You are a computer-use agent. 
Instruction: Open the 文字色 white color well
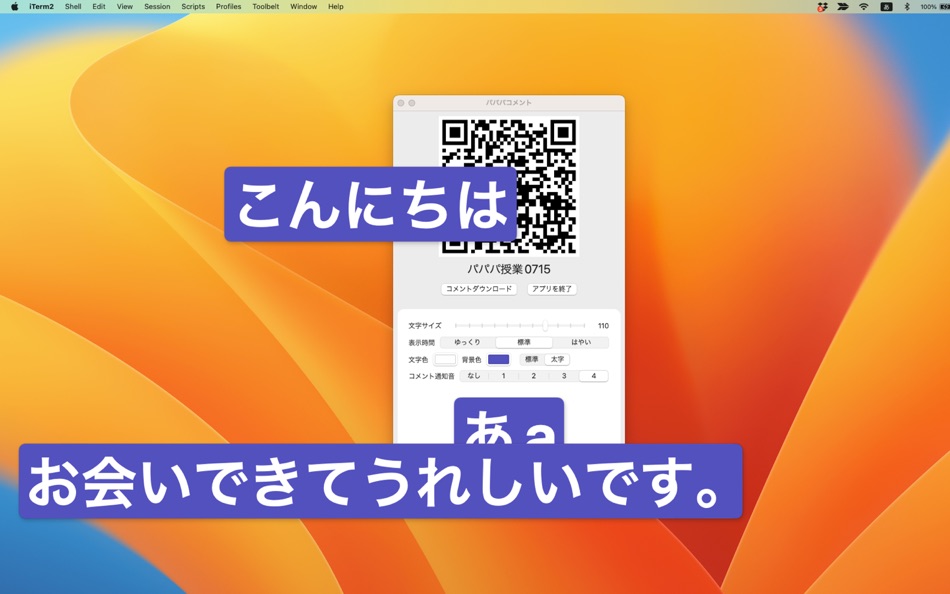(x=445, y=359)
